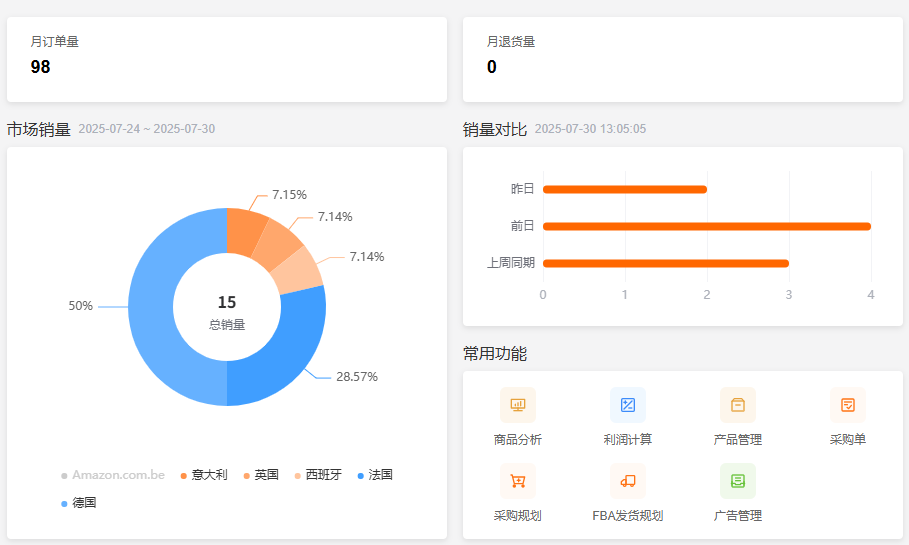Toggle the 德国 legend entry
This screenshot has width=909, height=545.
(78, 503)
